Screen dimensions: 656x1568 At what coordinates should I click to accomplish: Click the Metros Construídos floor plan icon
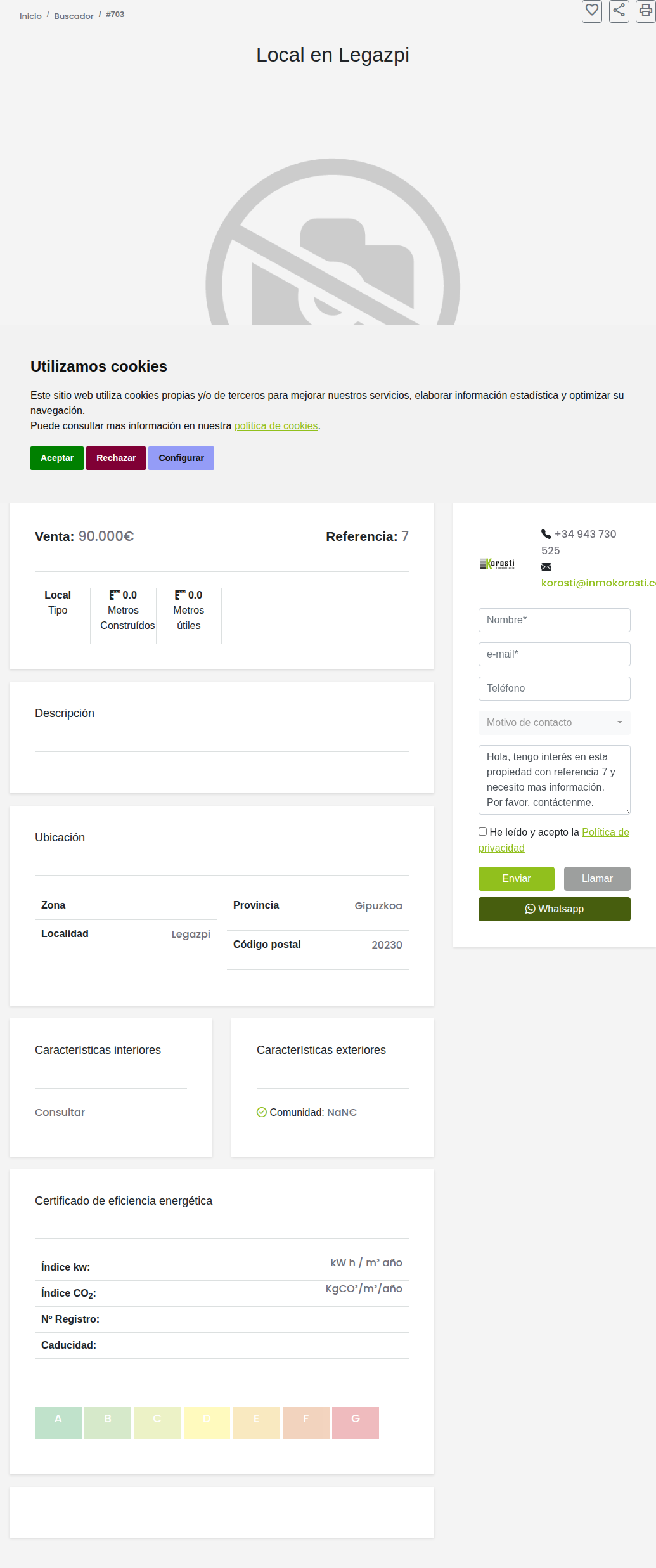[x=115, y=595]
